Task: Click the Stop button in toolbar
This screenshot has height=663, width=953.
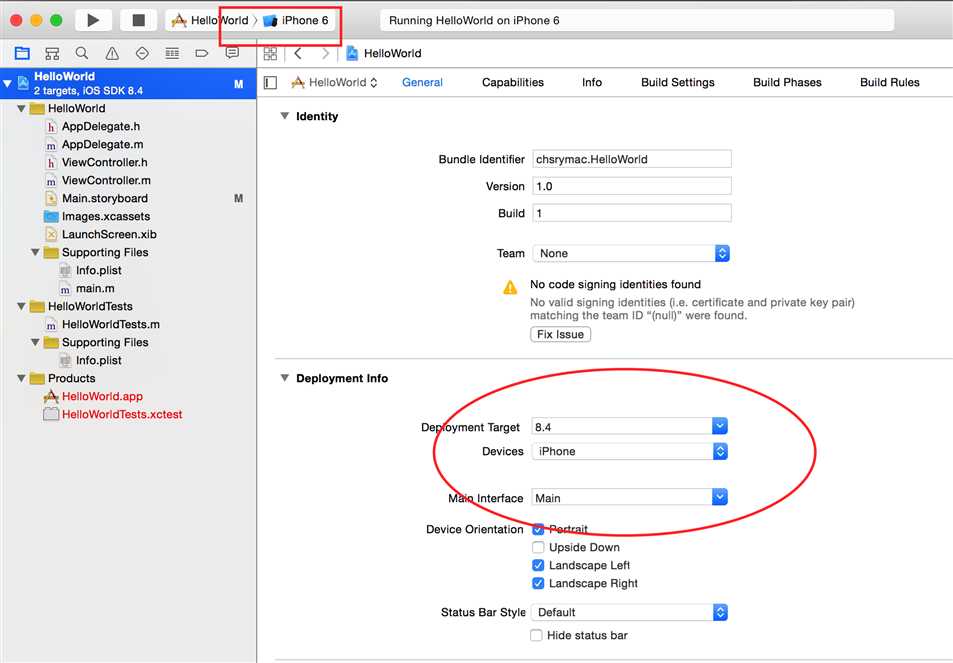Action: 139,20
